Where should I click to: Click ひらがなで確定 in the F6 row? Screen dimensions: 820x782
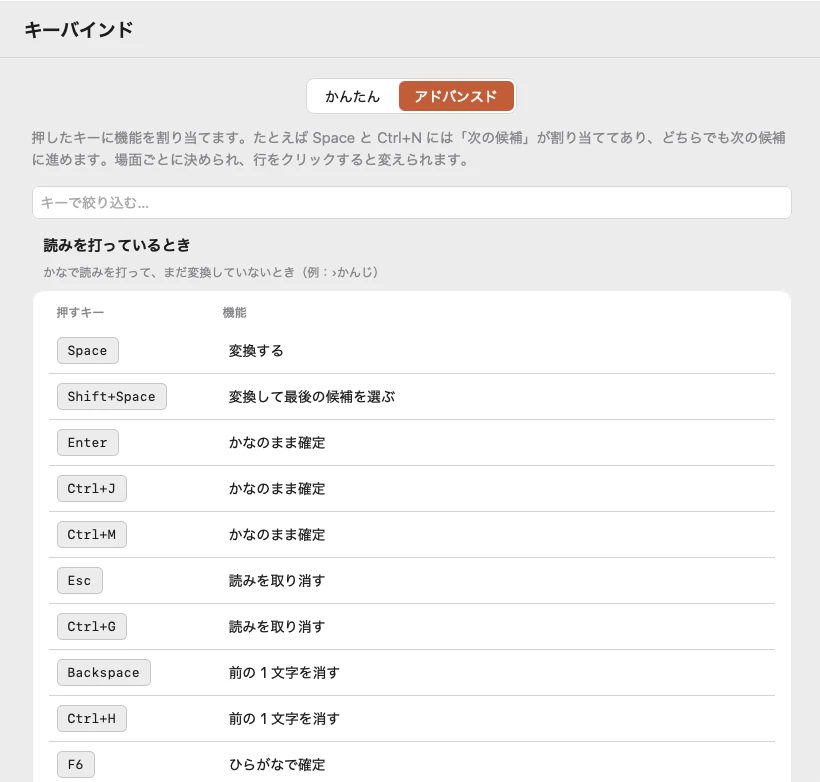[277, 765]
